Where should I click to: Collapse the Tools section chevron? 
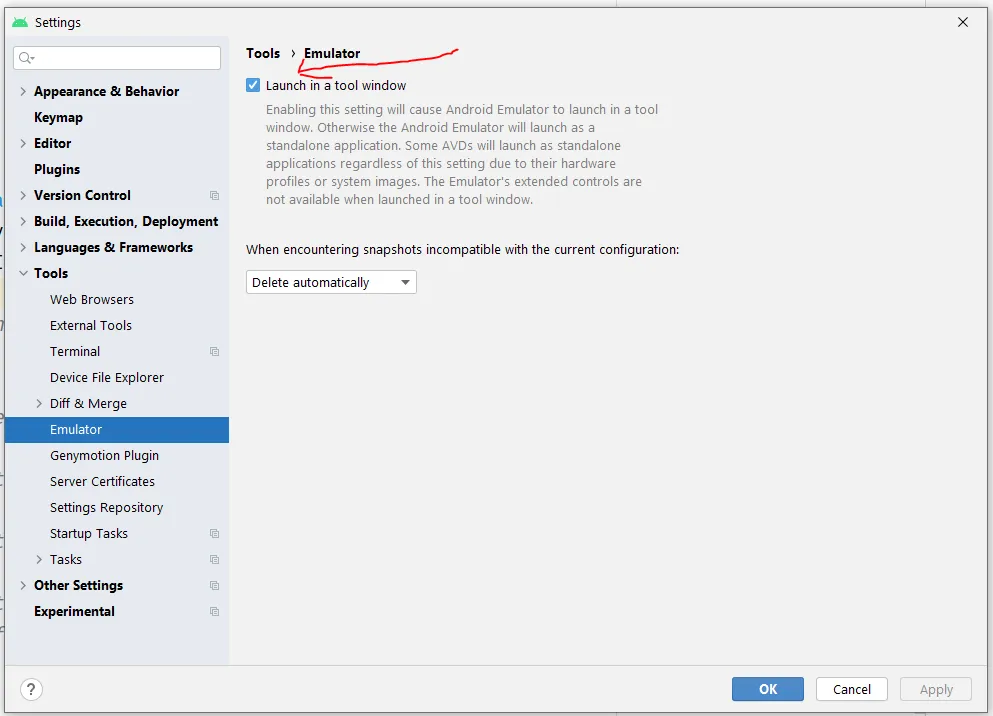click(23, 273)
